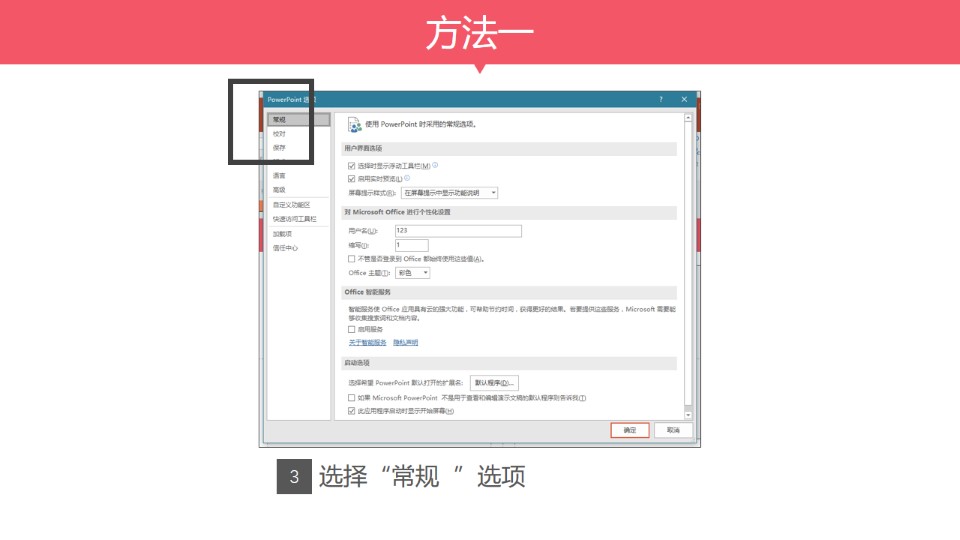
Task: Toggle 选择时显示浮动工具栏 checkbox
Action: [351, 166]
